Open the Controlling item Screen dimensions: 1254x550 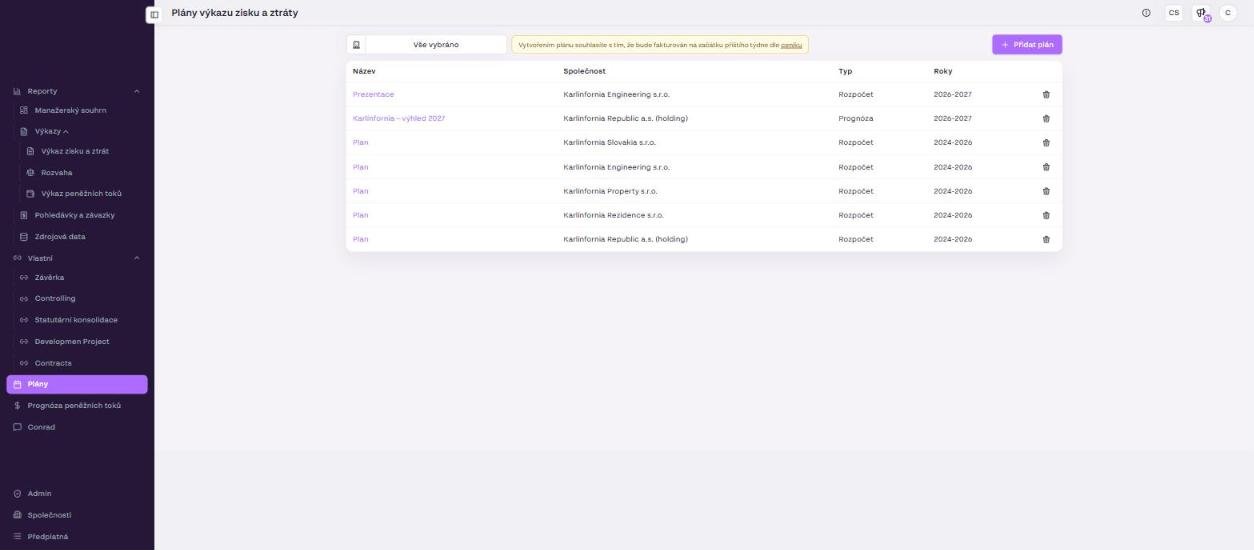point(55,298)
